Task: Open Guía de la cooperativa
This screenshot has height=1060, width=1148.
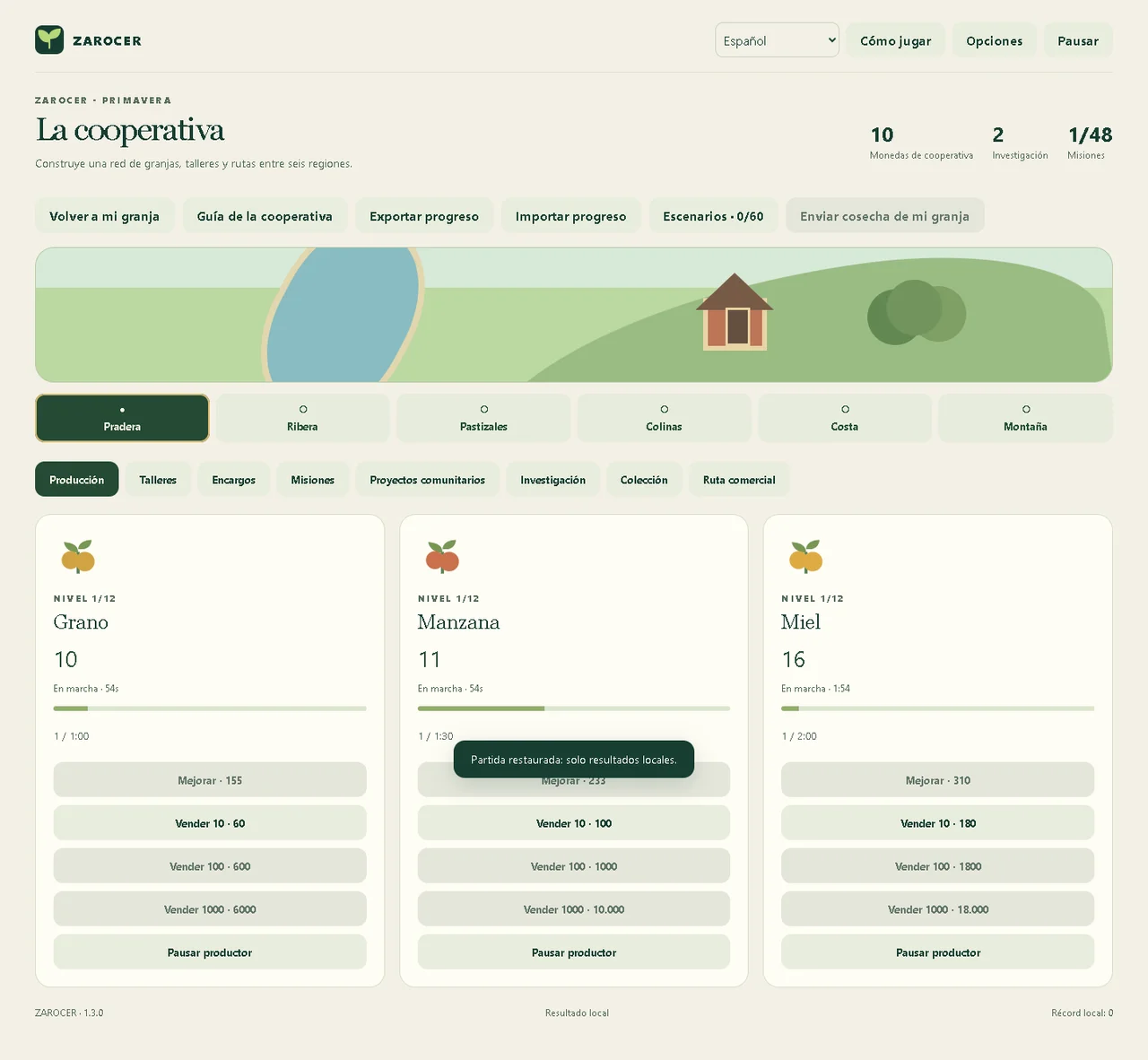Action: 265,216
